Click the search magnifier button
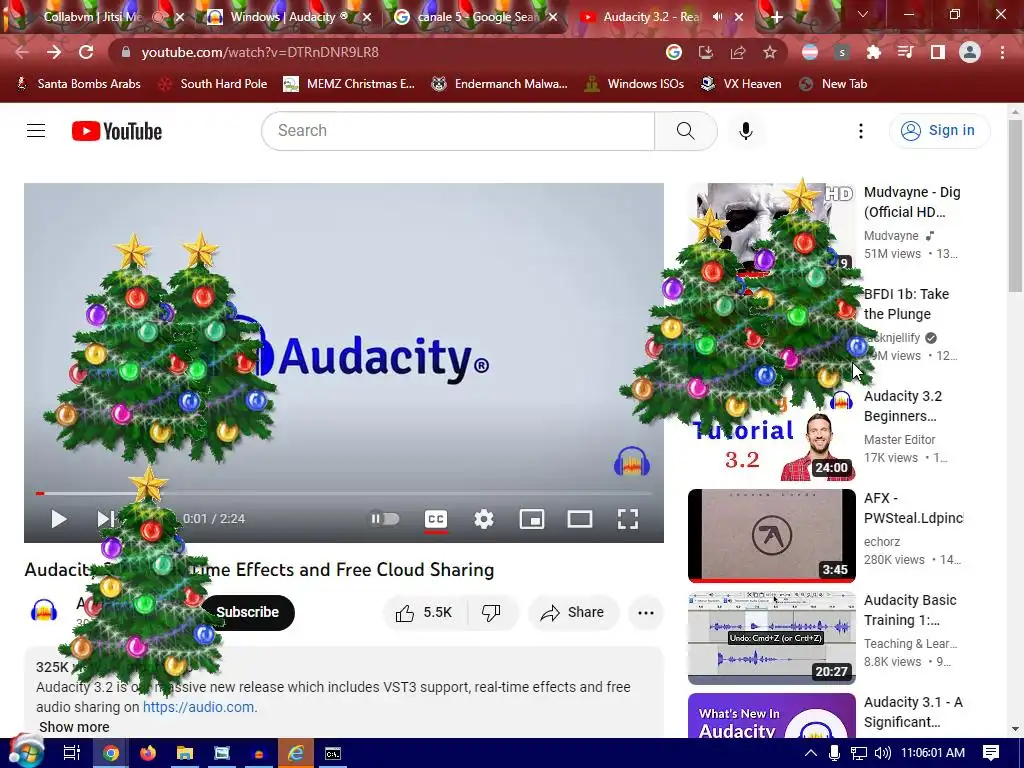The image size is (1024, 768). coord(686,131)
